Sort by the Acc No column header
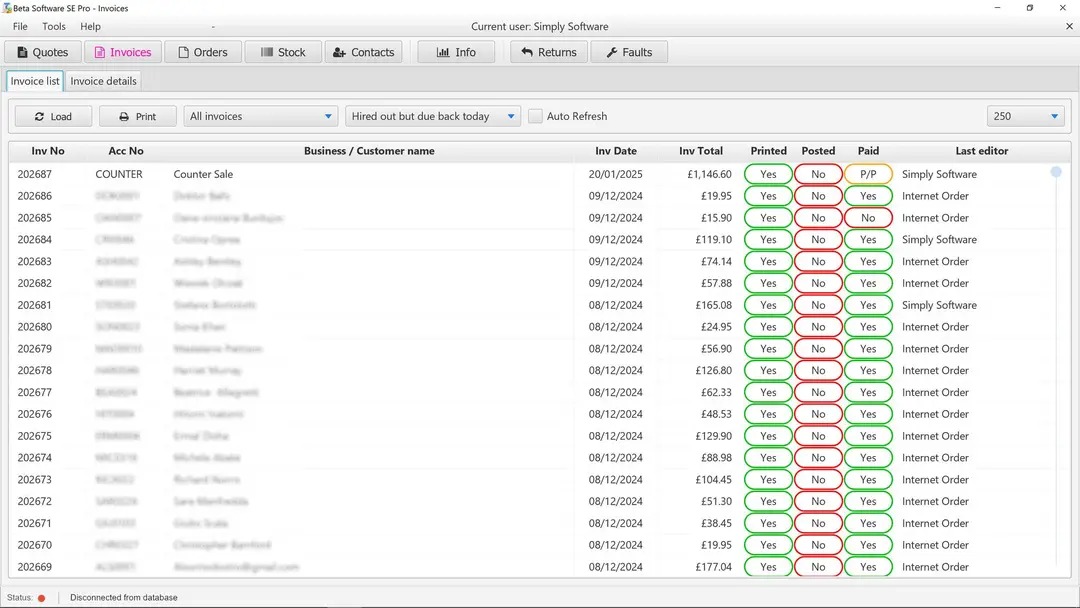This screenshot has height=608, width=1080. click(x=126, y=151)
